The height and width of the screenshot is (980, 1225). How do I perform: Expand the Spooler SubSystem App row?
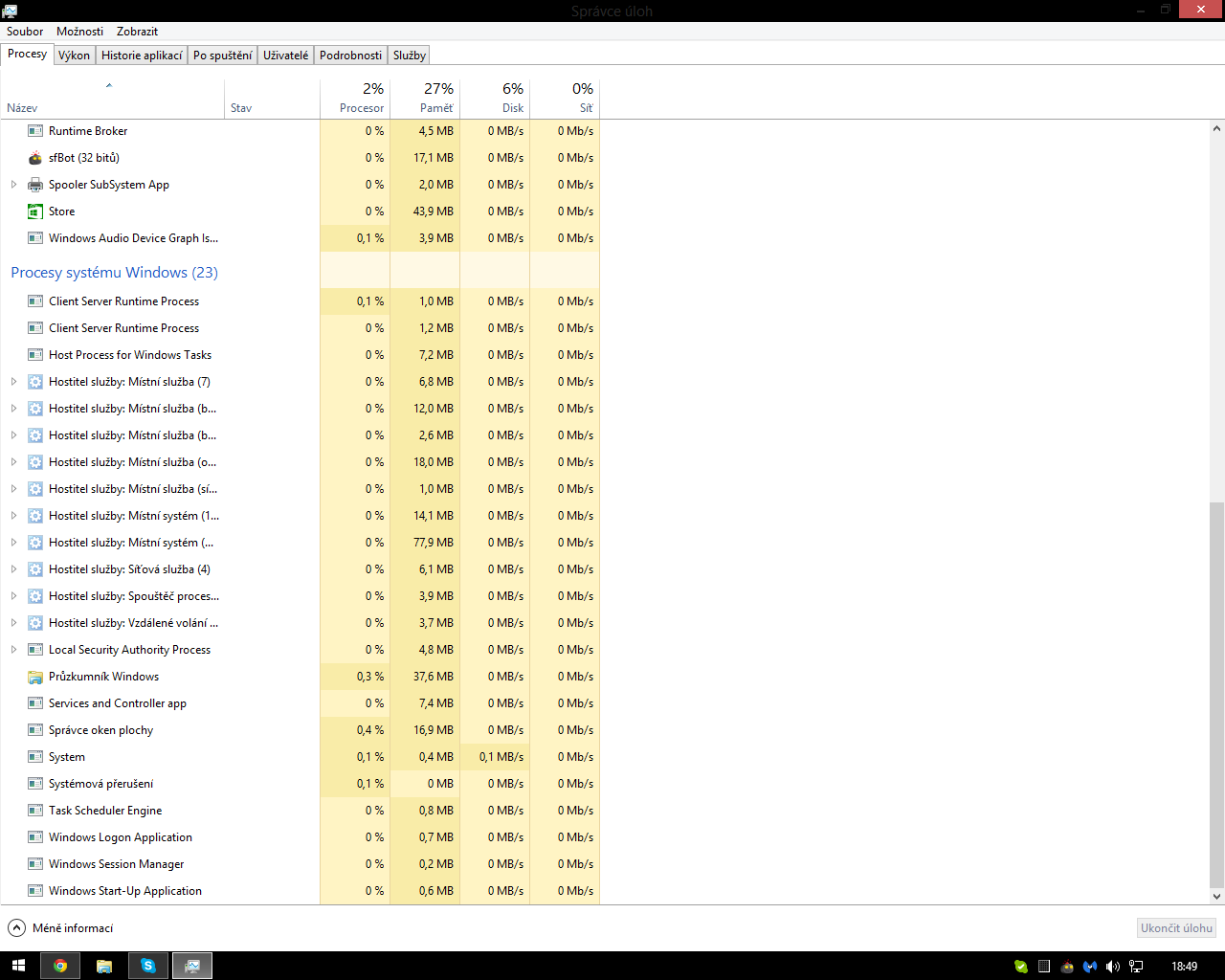(13, 185)
